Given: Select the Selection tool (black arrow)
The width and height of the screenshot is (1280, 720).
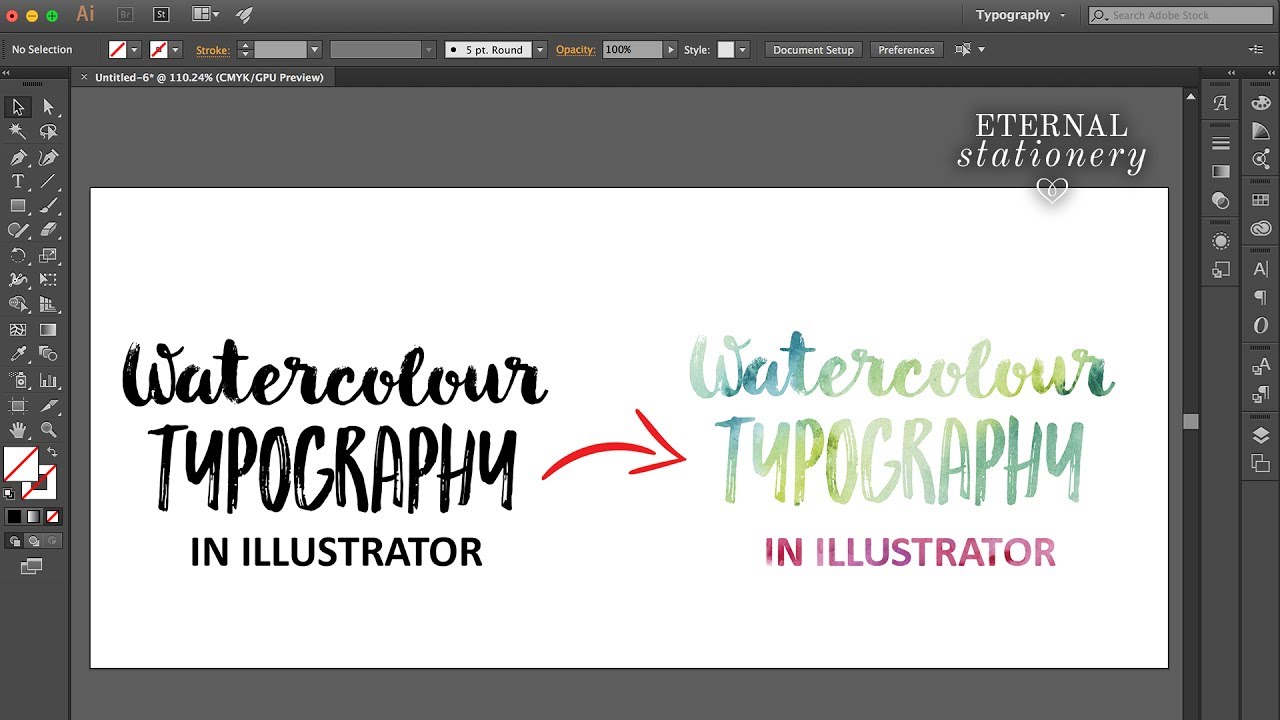Looking at the screenshot, I should [18, 107].
